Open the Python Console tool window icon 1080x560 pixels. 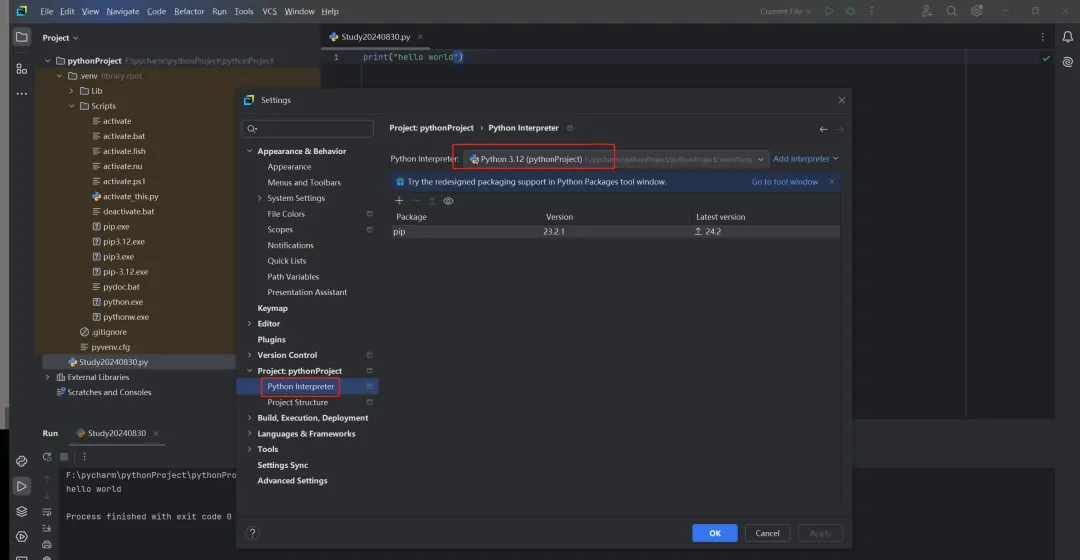coord(21,461)
